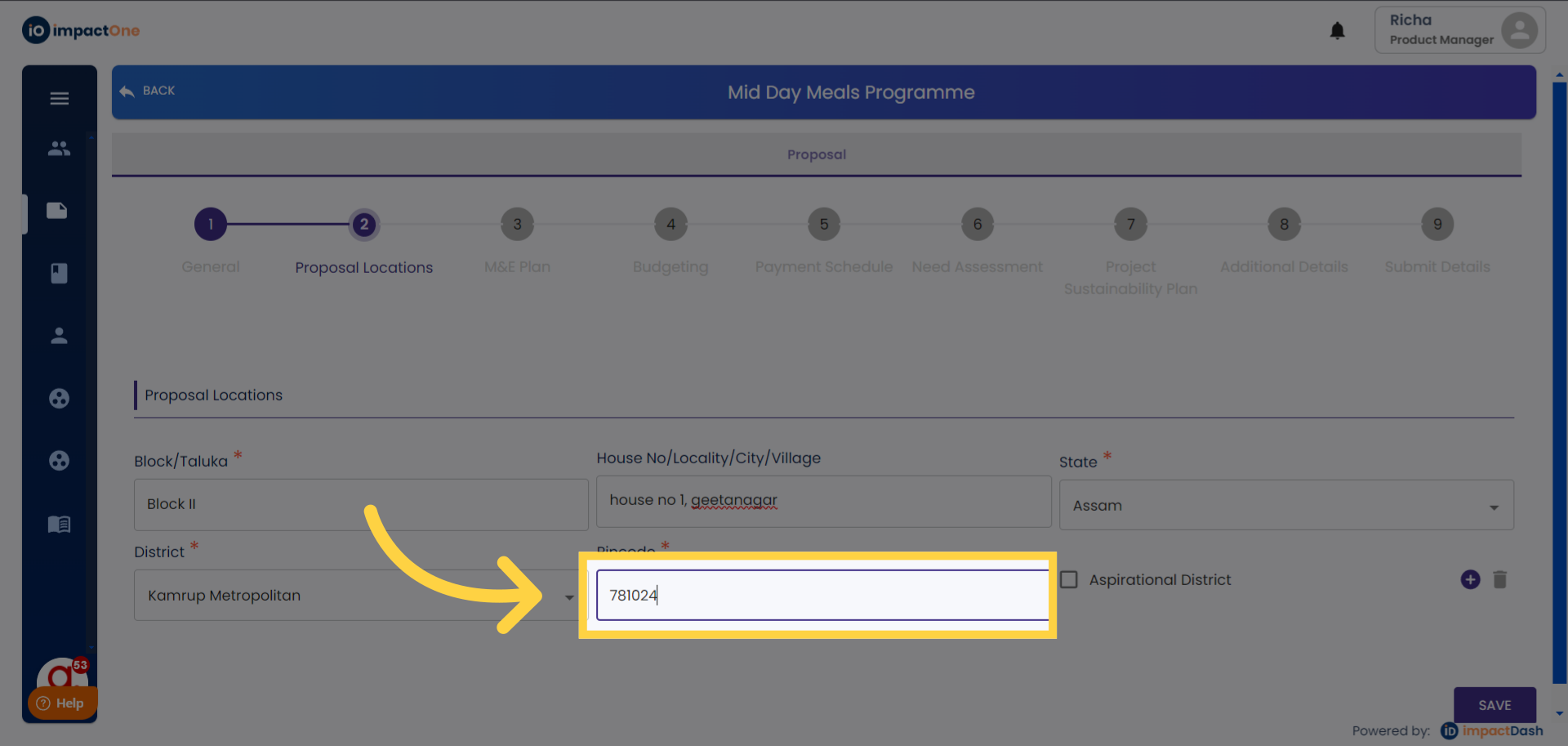Click the group users sidebar icon
The height and width of the screenshot is (746, 1568).
59,149
